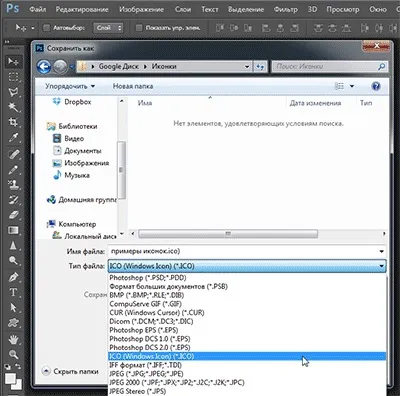400x396 pixels.
Task: Select Документы library in tree
Action: (x=77, y=151)
